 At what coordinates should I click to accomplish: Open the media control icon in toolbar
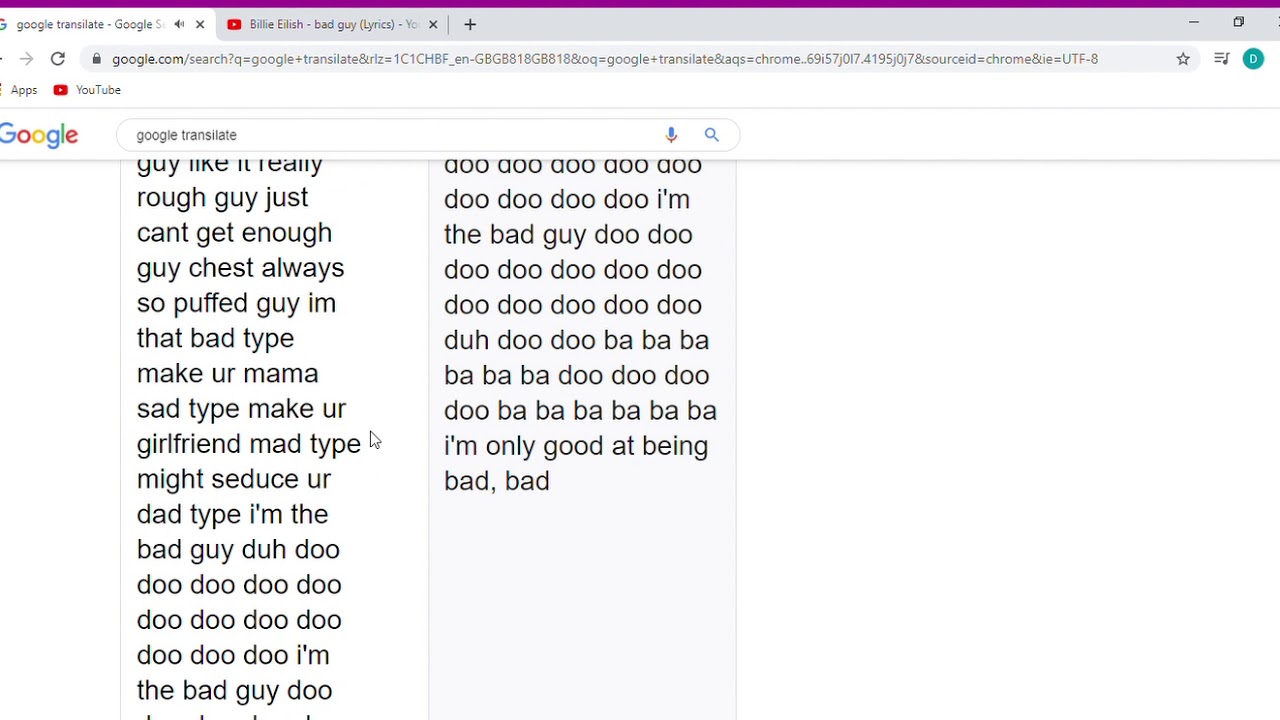click(x=1221, y=59)
